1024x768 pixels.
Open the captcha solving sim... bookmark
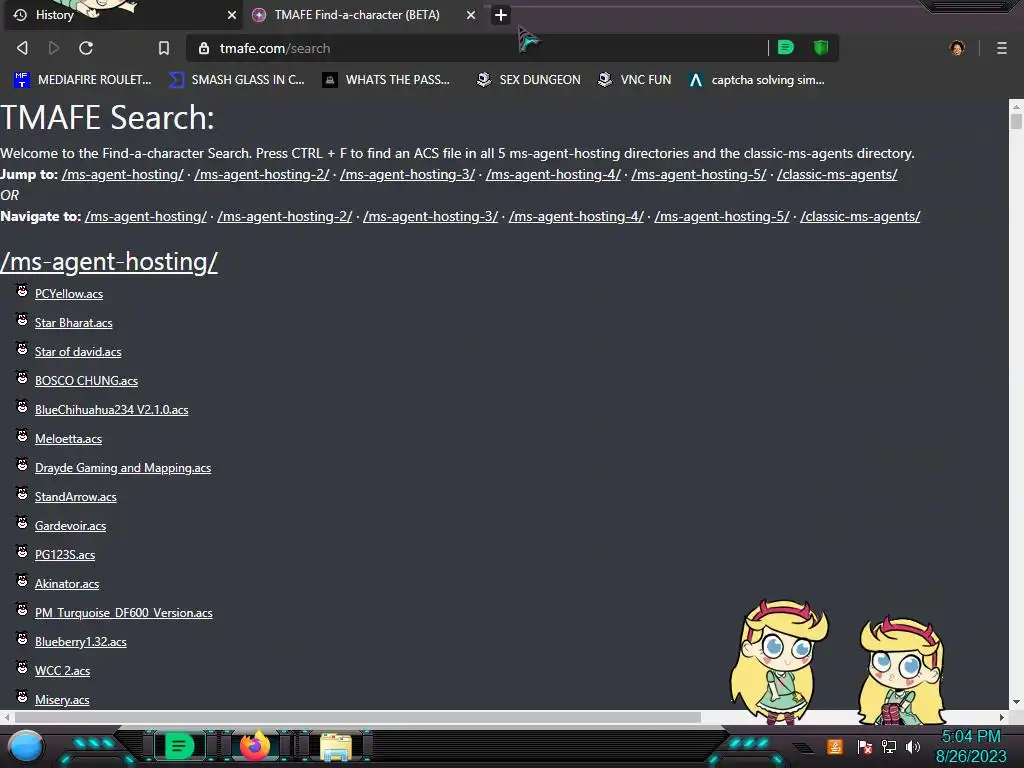(x=757, y=80)
